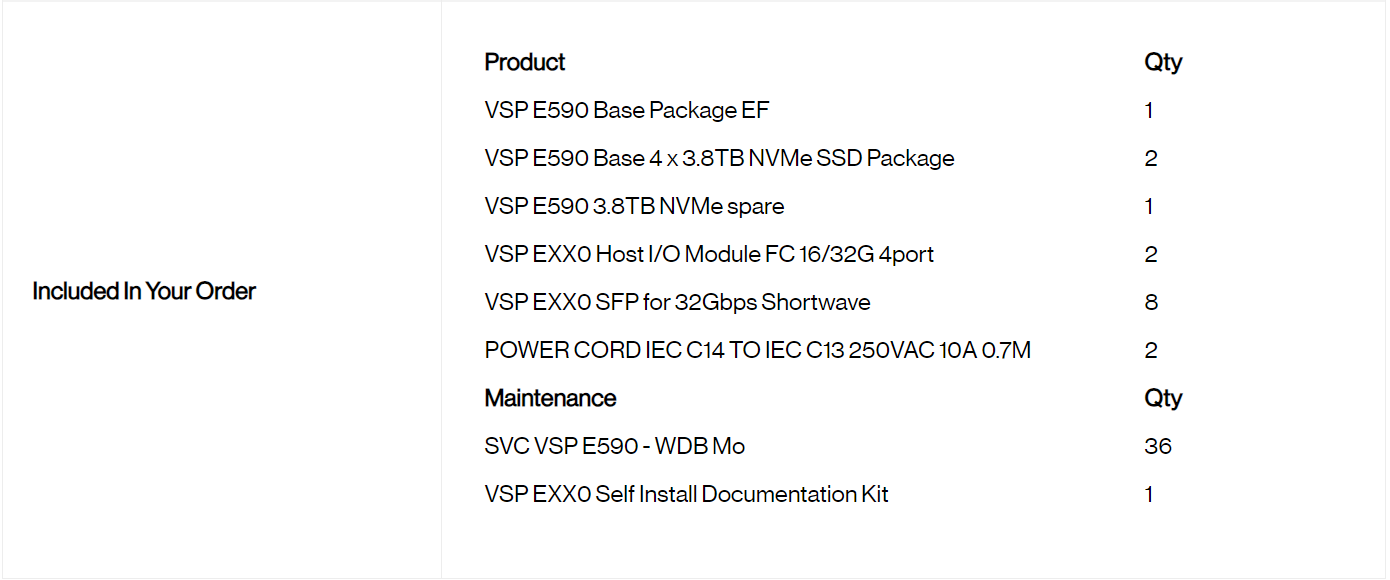Click the "Included In Your Order" label
The height and width of the screenshot is (580, 1390).
[144, 291]
